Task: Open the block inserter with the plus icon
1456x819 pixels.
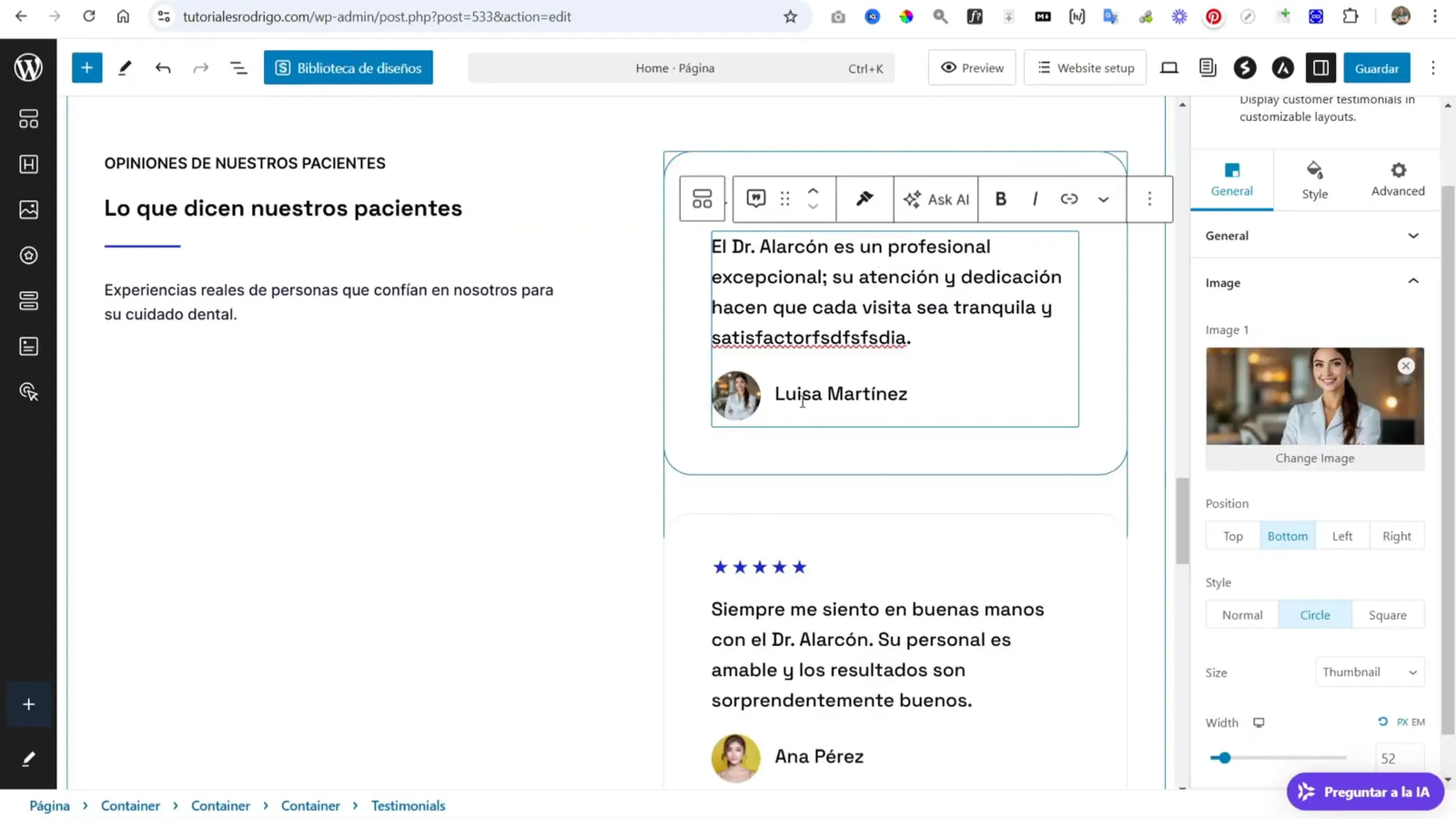Action: (86, 67)
